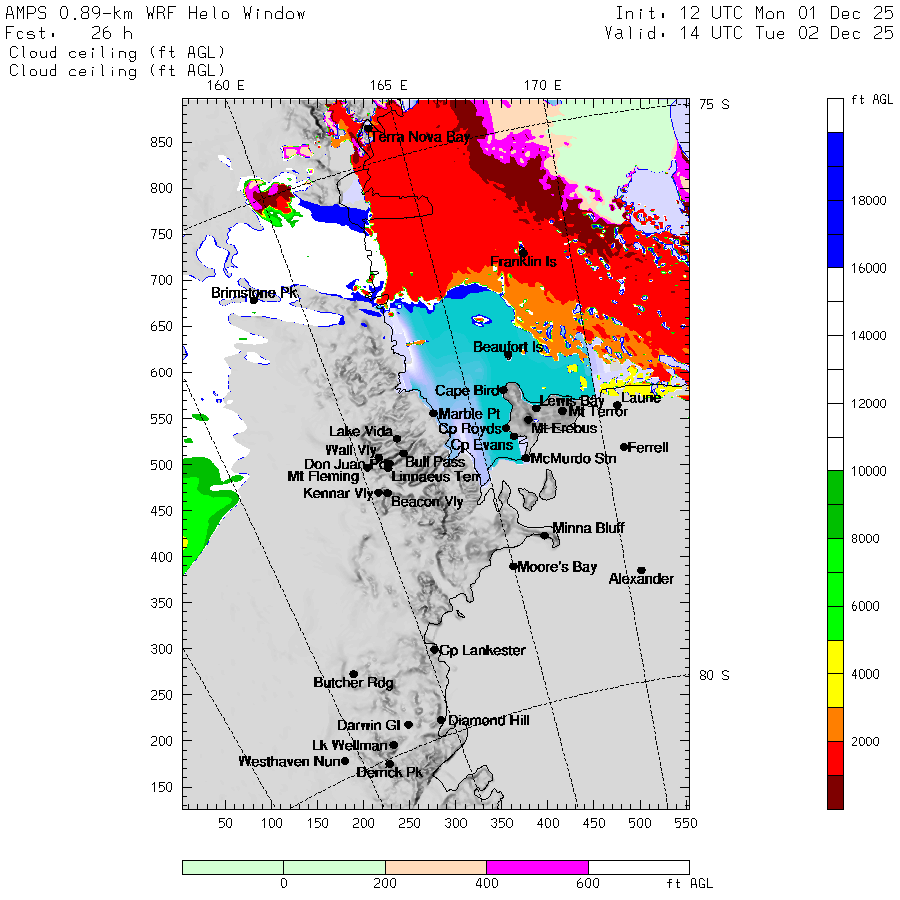
Task: Click the '50' x-axis tick label
Action: pyautogui.click(x=226, y=823)
